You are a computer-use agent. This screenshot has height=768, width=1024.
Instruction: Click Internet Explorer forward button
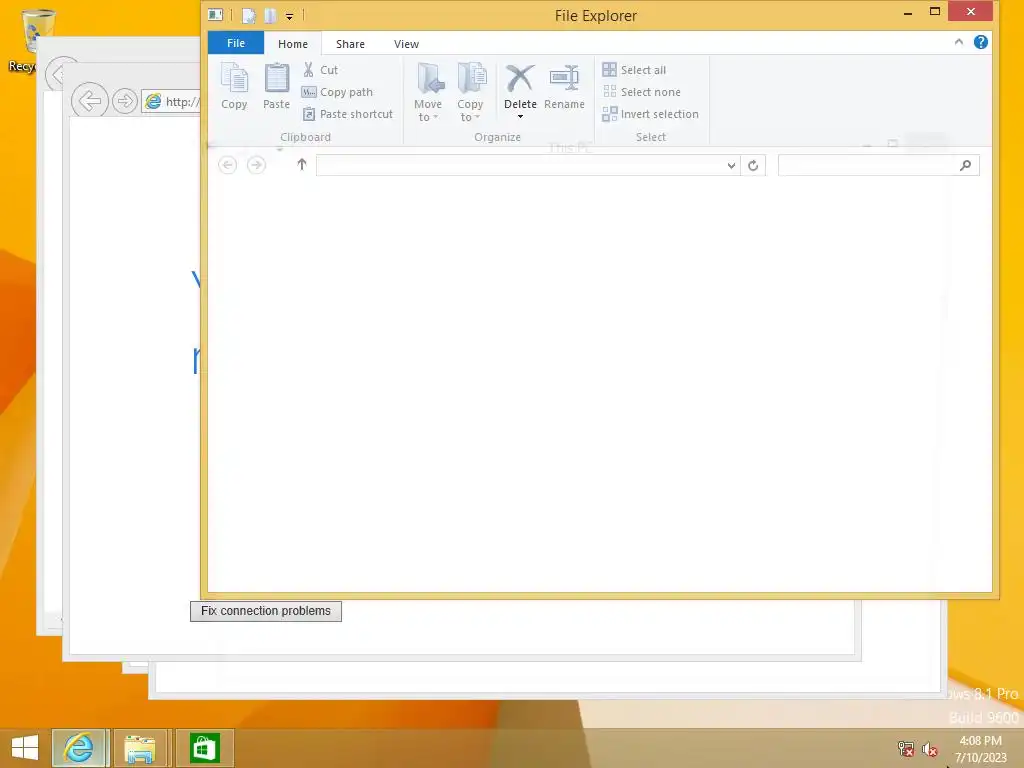tap(125, 101)
